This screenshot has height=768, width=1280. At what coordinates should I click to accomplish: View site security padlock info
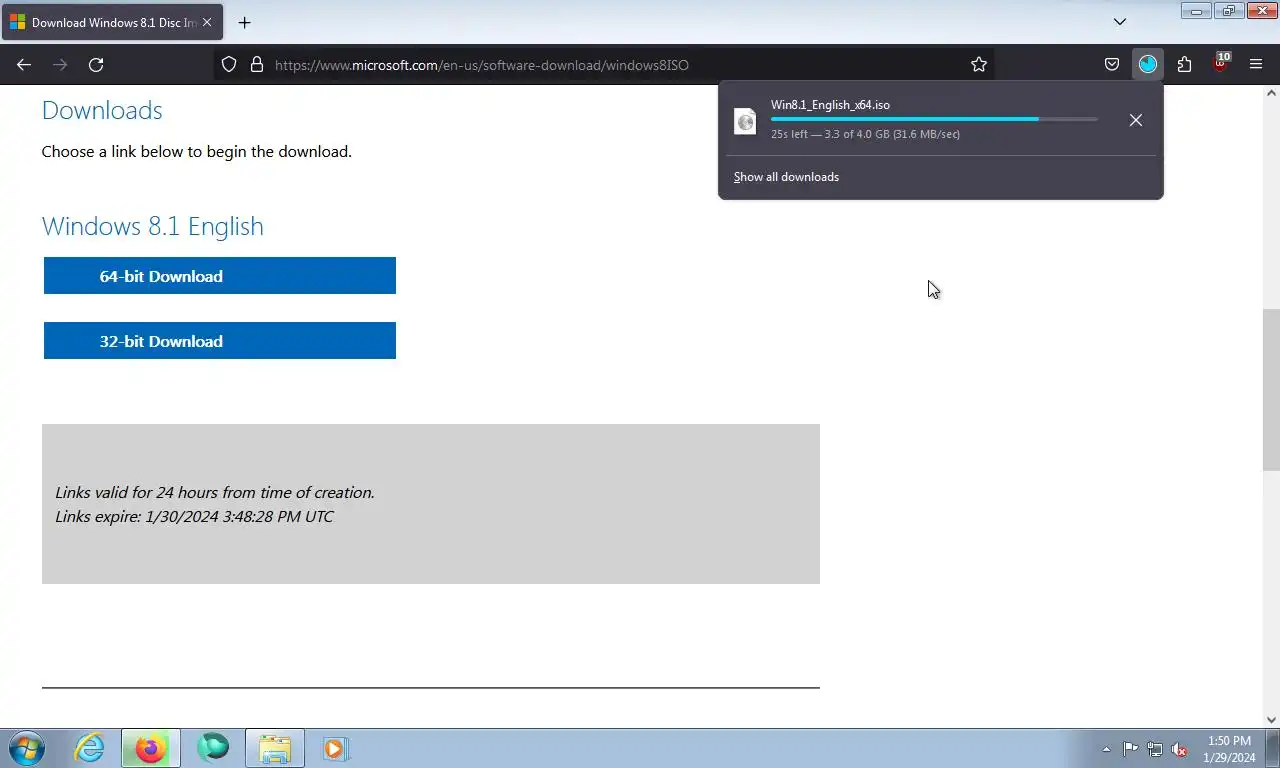click(x=257, y=64)
